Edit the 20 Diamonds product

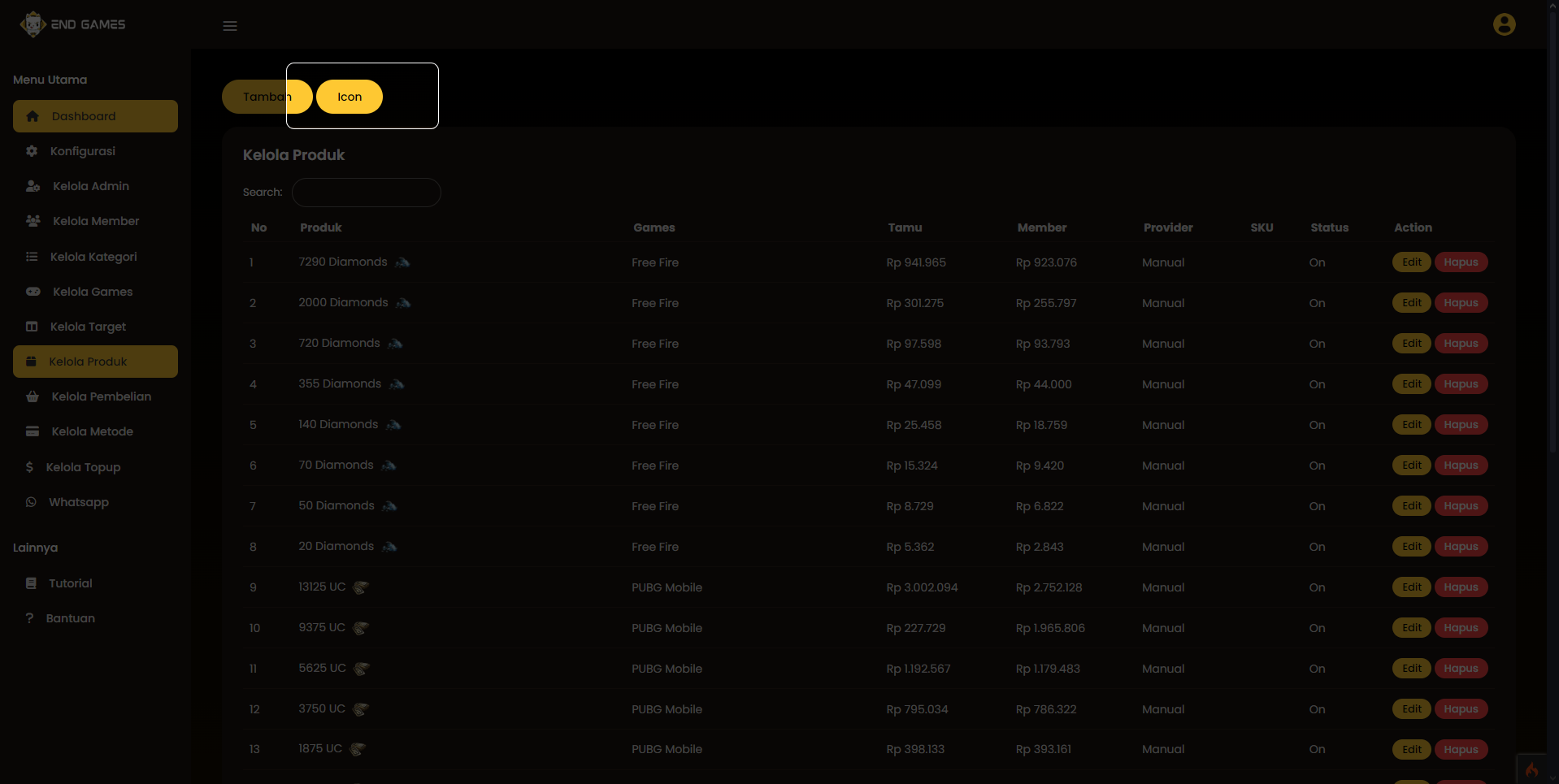(1411, 547)
